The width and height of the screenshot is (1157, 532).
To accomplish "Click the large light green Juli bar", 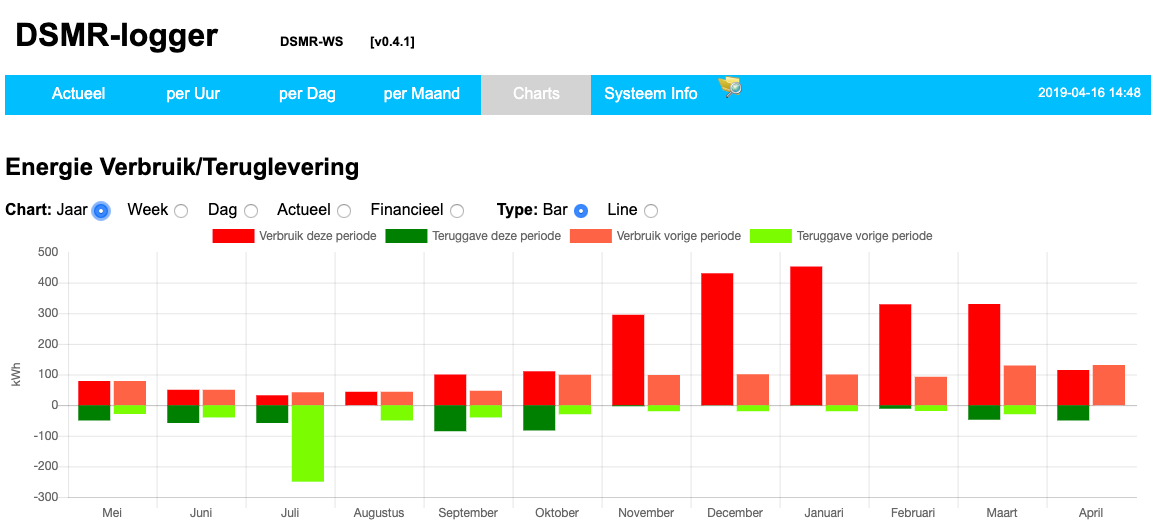I will (x=308, y=443).
